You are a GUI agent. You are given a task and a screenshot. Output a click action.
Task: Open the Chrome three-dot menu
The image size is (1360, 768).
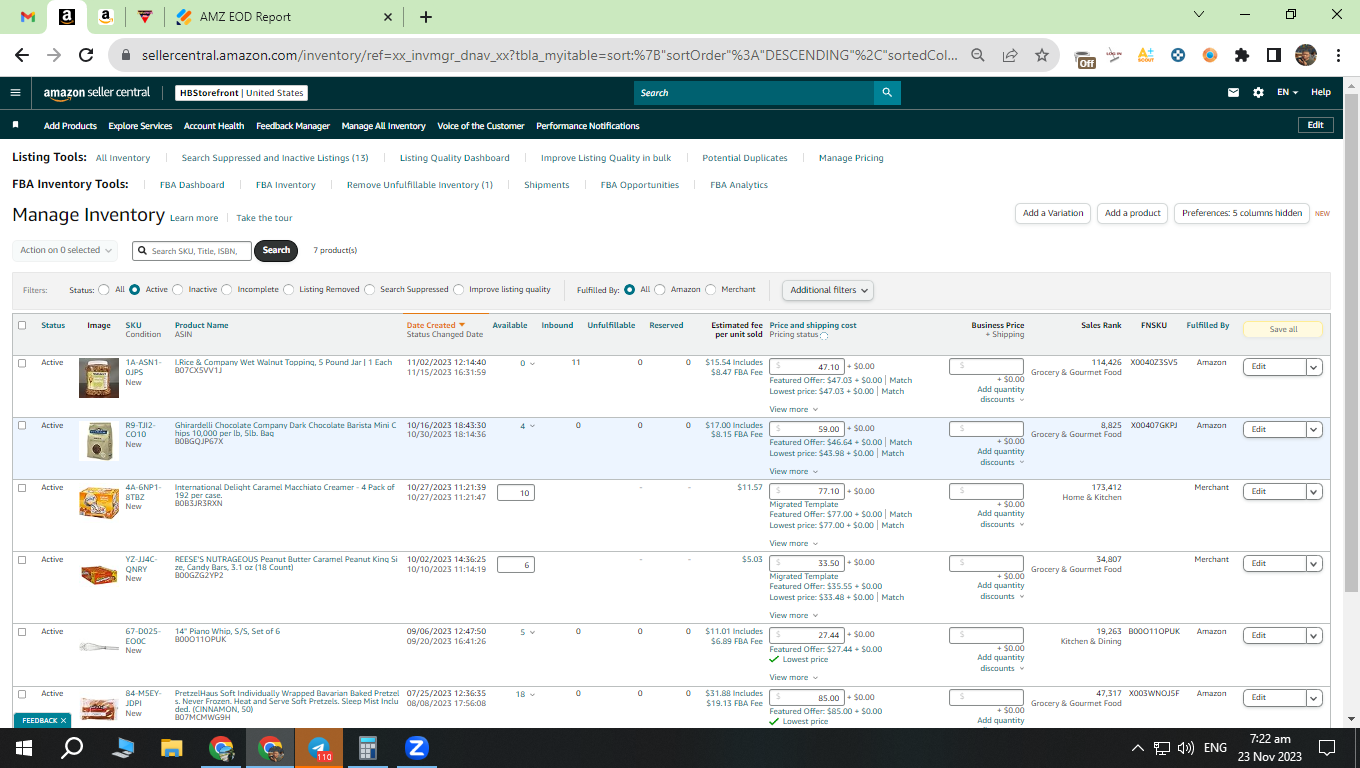point(1338,55)
